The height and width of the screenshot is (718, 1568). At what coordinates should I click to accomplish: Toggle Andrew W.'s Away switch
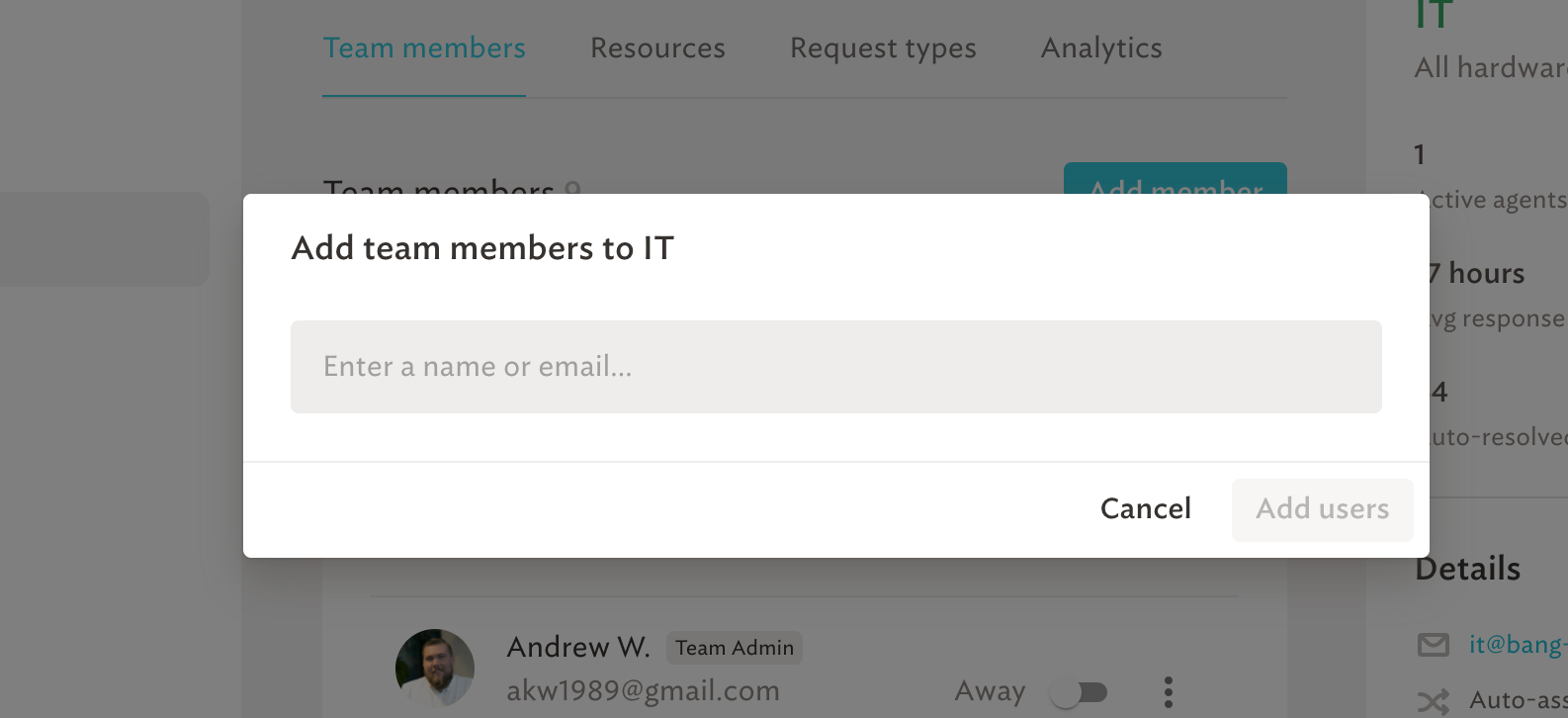[1080, 691]
